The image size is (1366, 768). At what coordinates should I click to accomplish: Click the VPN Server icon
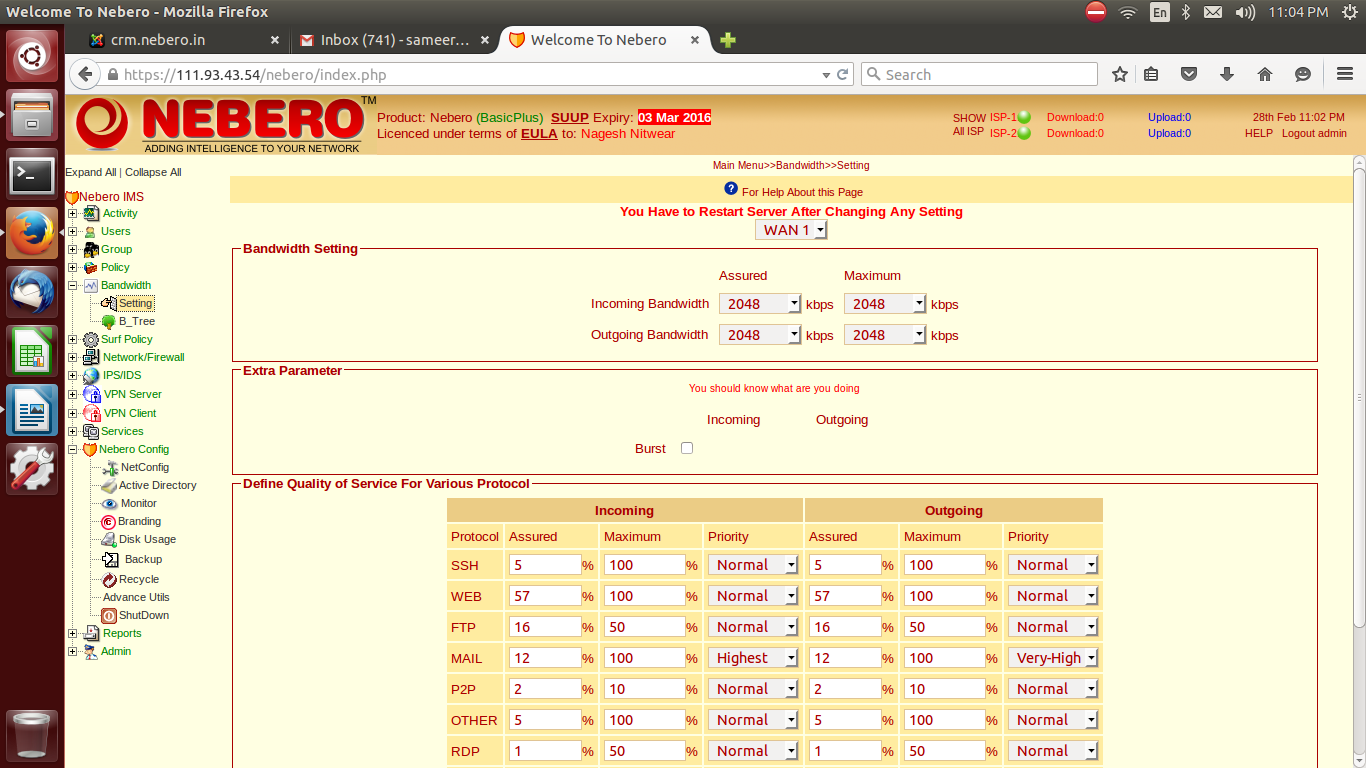click(92, 394)
